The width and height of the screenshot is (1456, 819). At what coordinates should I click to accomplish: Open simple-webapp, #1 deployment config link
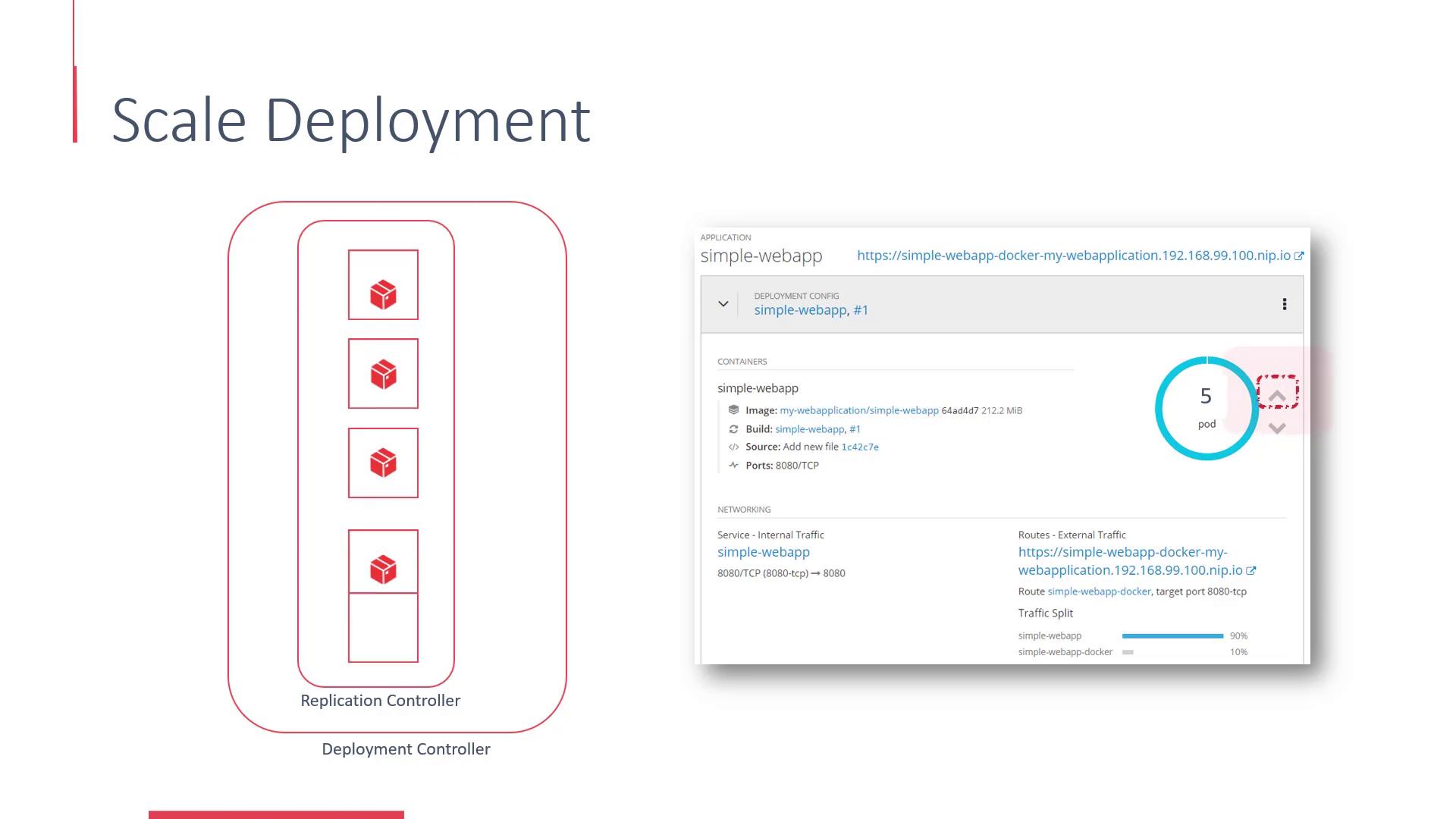coord(811,310)
